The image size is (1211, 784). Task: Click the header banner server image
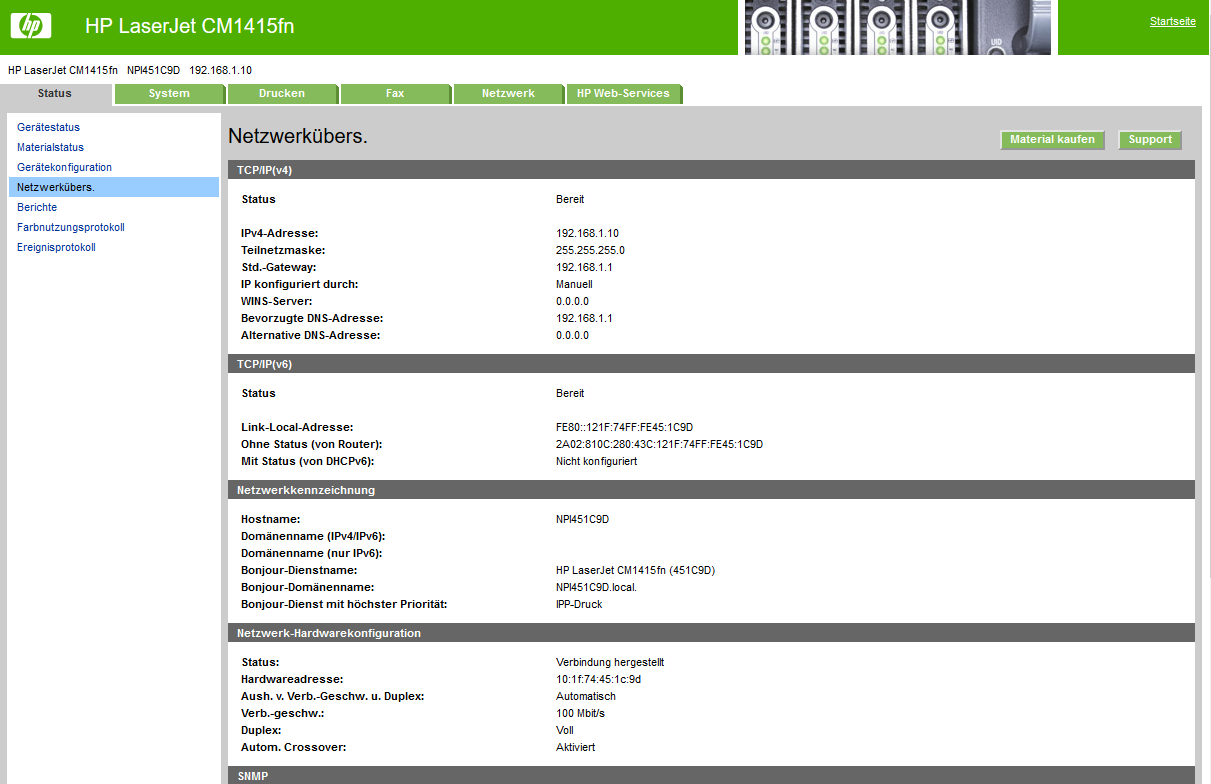click(896, 27)
